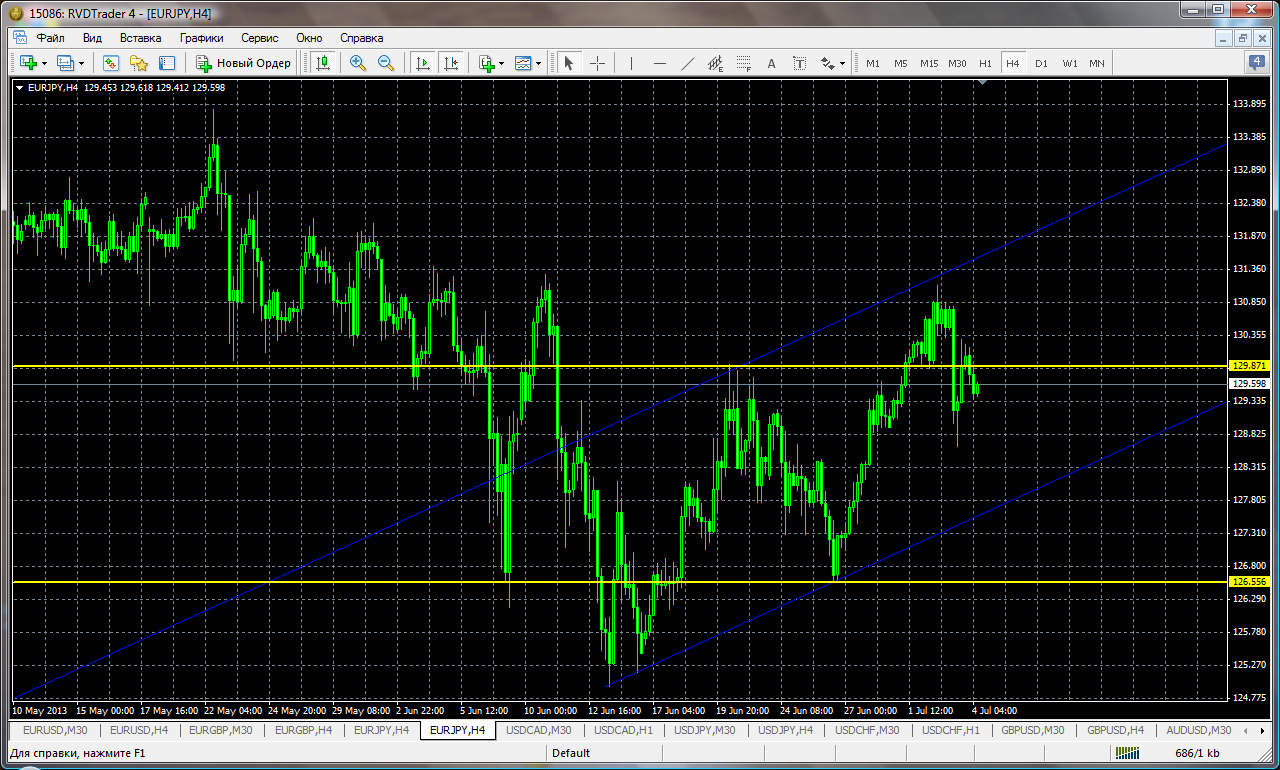
Task: Click the Новый Ордер button
Action: click(243, 63)
